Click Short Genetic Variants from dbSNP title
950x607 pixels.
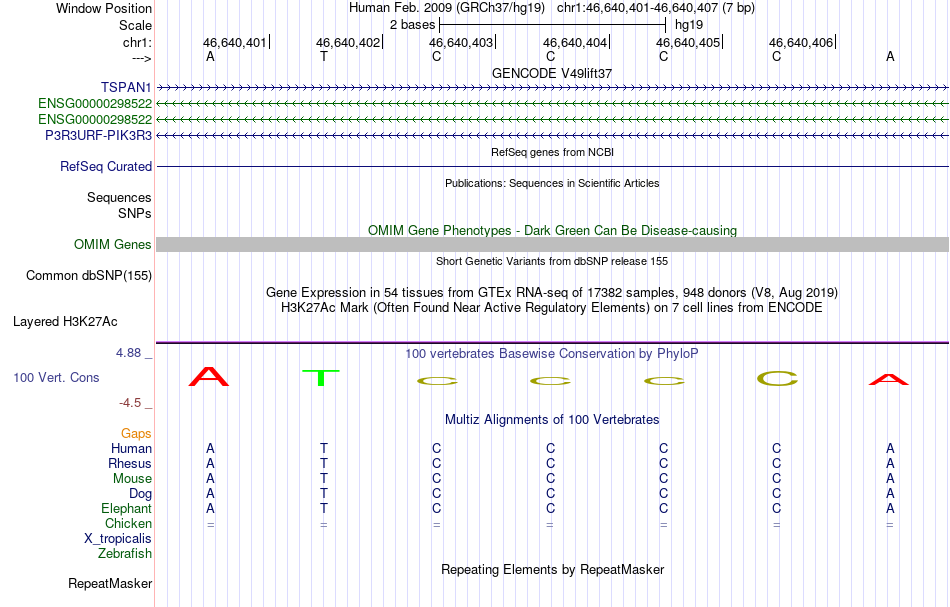pos(552,262)
